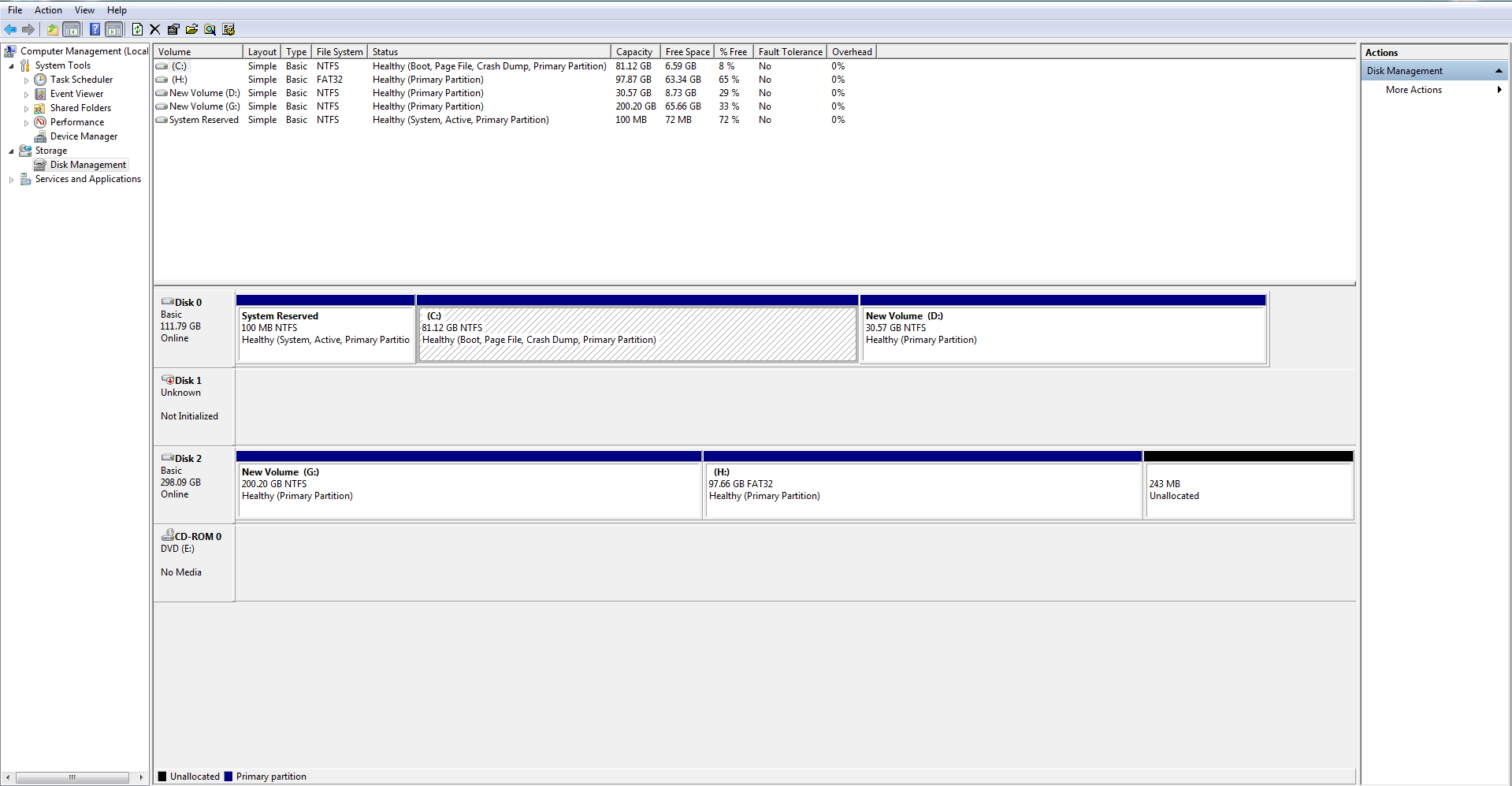Screen dimensions: 1512x786
Task: Click the Unallocated black legend swatch
Action: pyautogui.click(x=162, y=777)
